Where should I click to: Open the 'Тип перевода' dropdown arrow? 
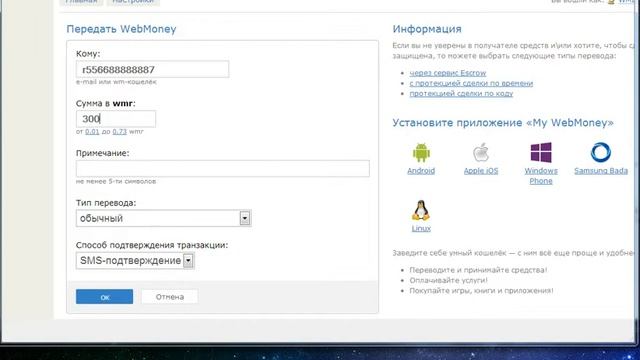[x=244, y=218]
